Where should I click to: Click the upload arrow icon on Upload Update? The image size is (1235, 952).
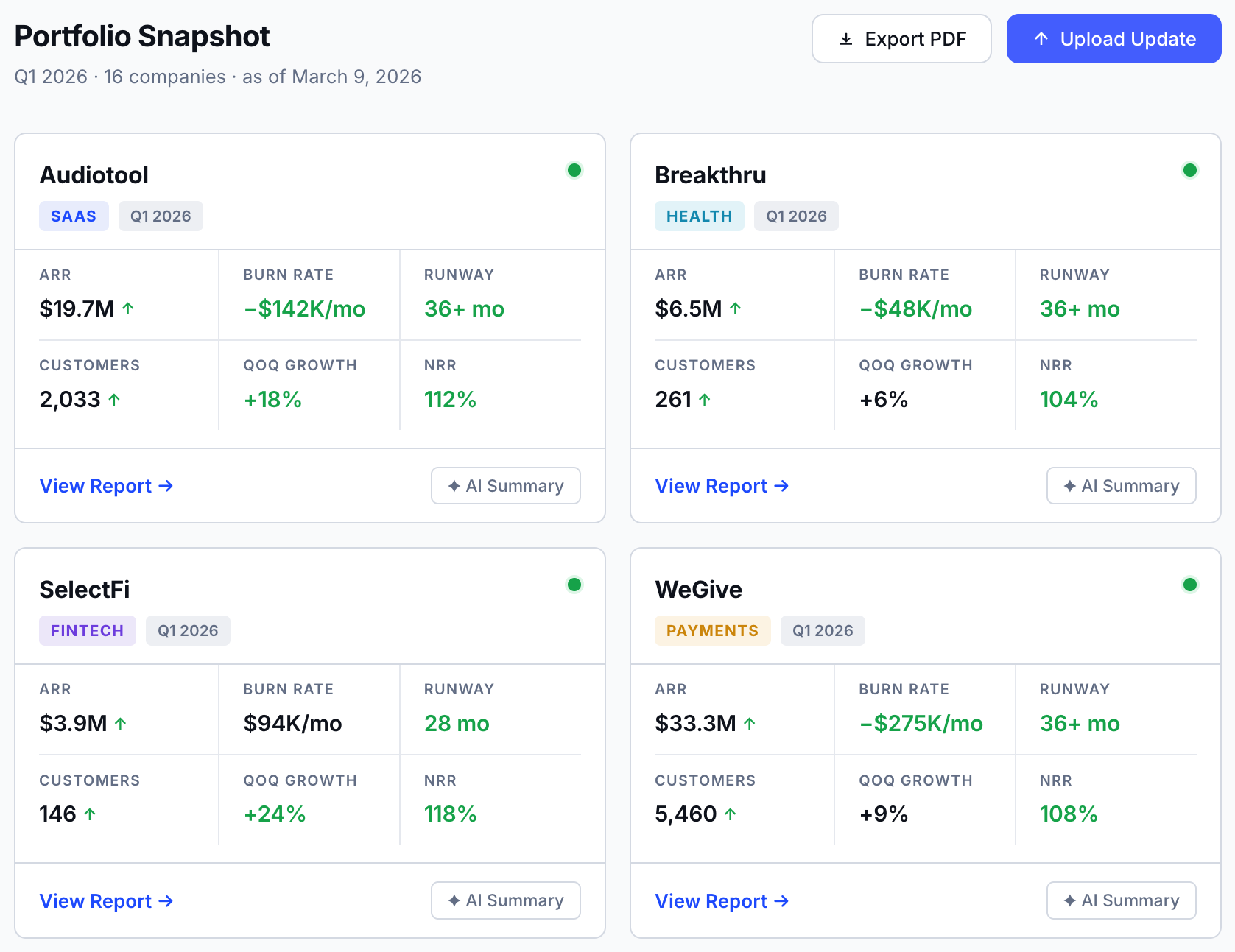(x=1041, y=38)
